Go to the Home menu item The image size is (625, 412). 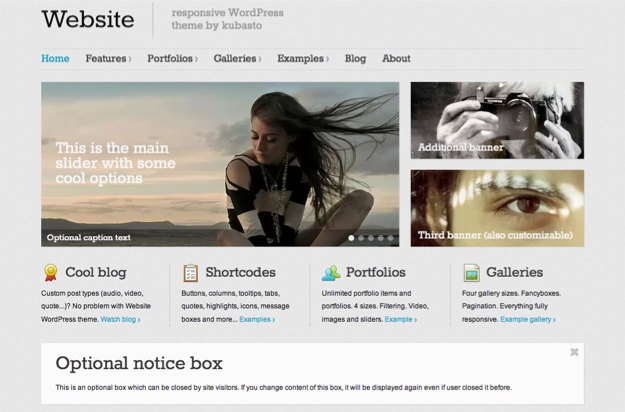[x=55, y=59]
